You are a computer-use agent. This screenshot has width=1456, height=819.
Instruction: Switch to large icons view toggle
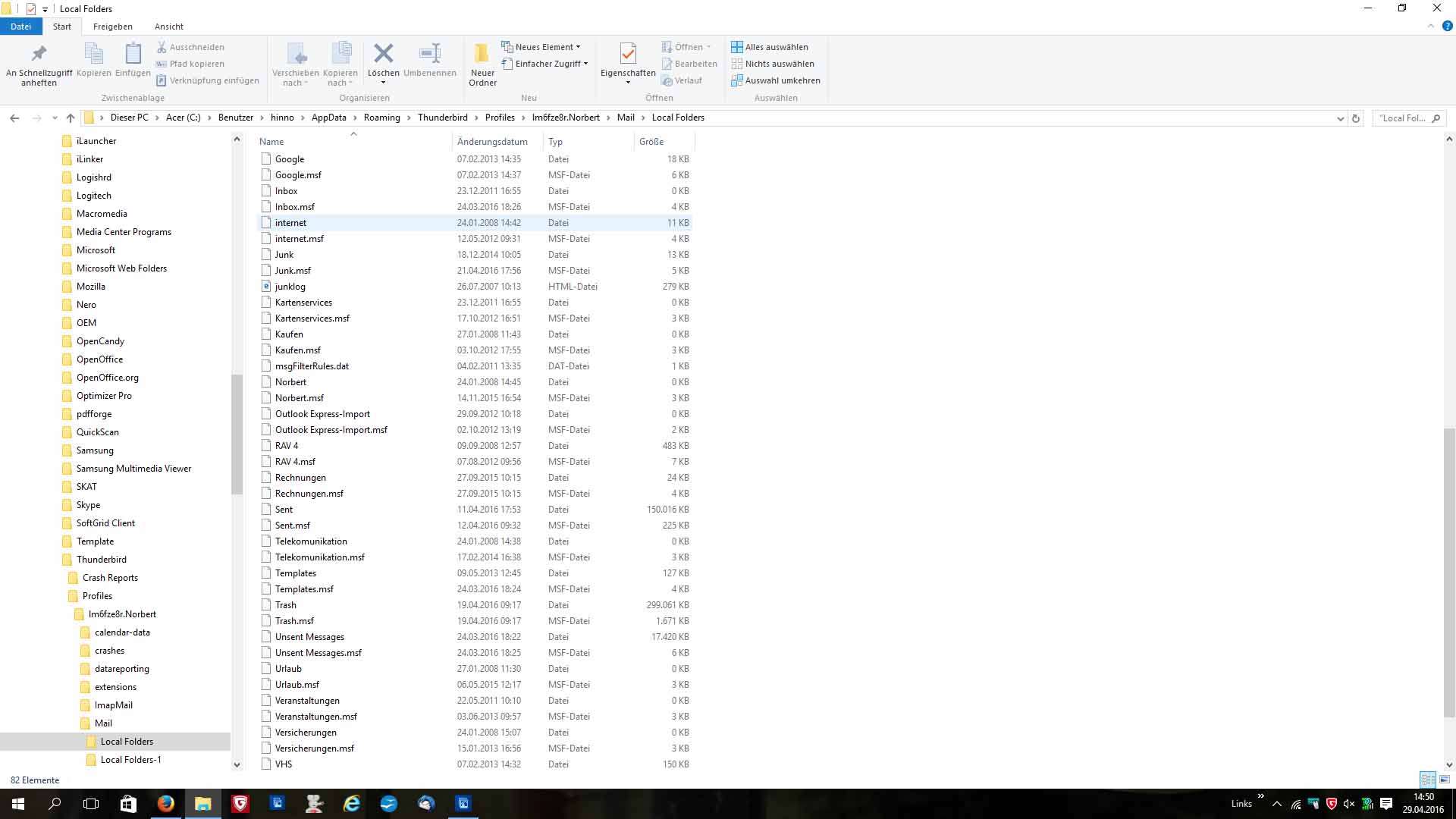coord(1445,780)
